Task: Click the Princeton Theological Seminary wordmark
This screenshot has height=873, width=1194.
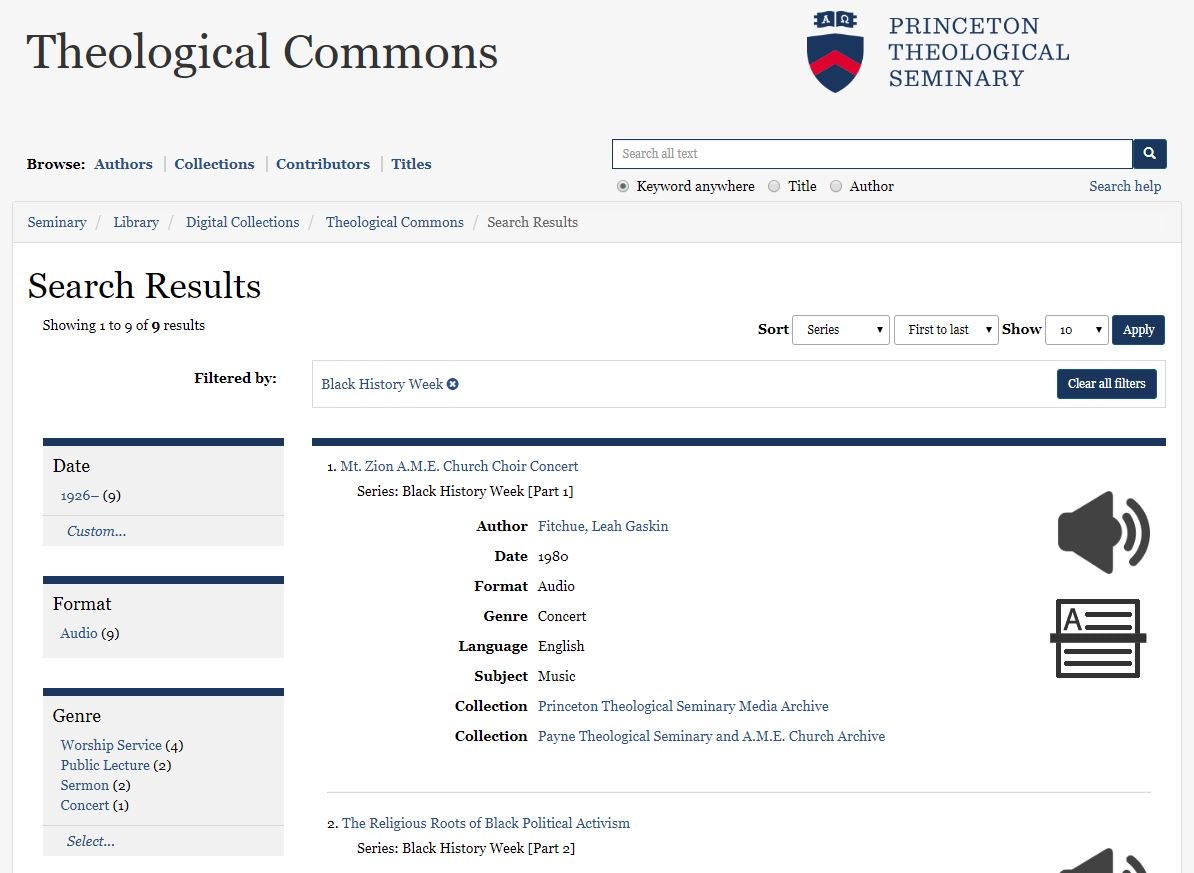Action: click(x=979, y=52)
